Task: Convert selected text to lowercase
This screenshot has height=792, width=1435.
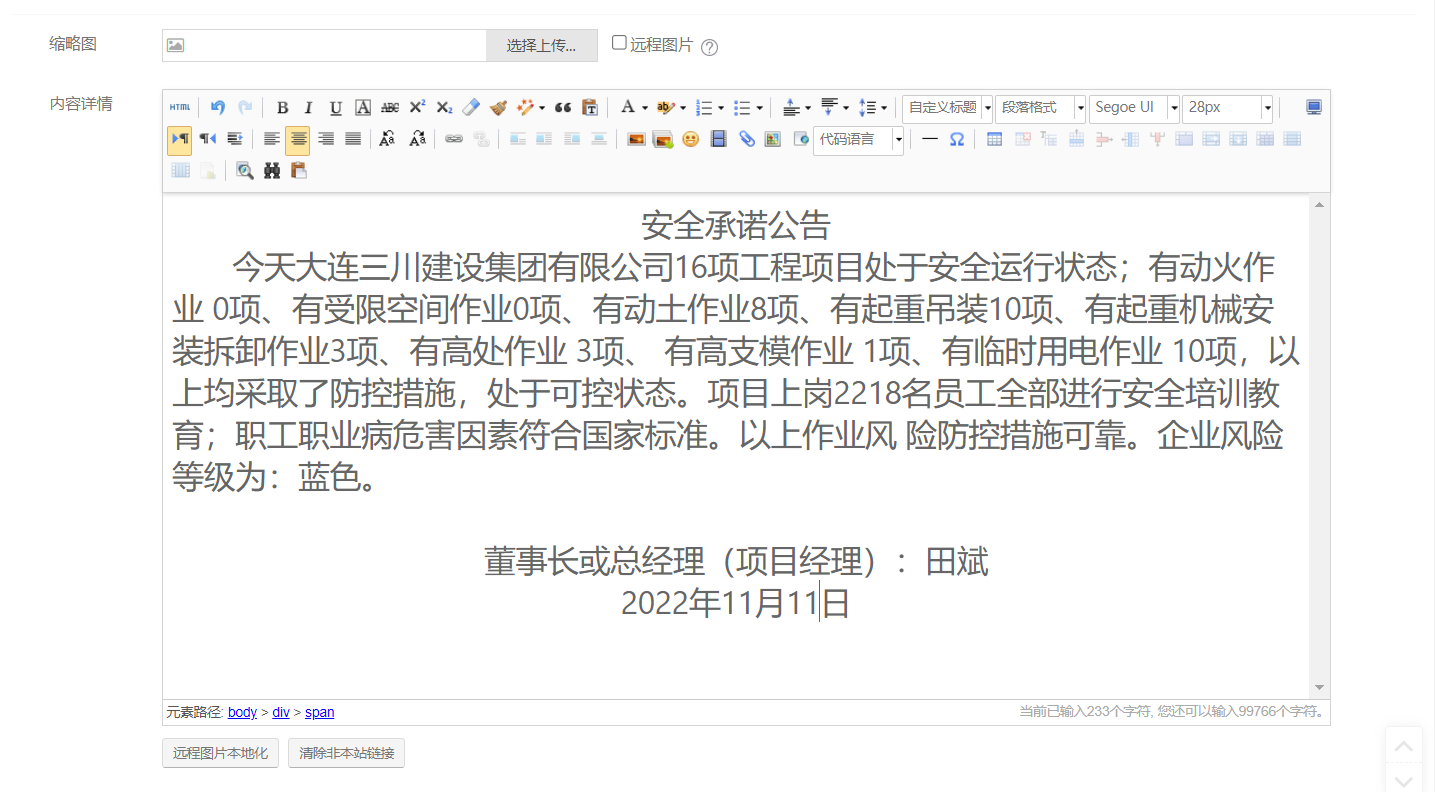Action: [x=418, y=139]
